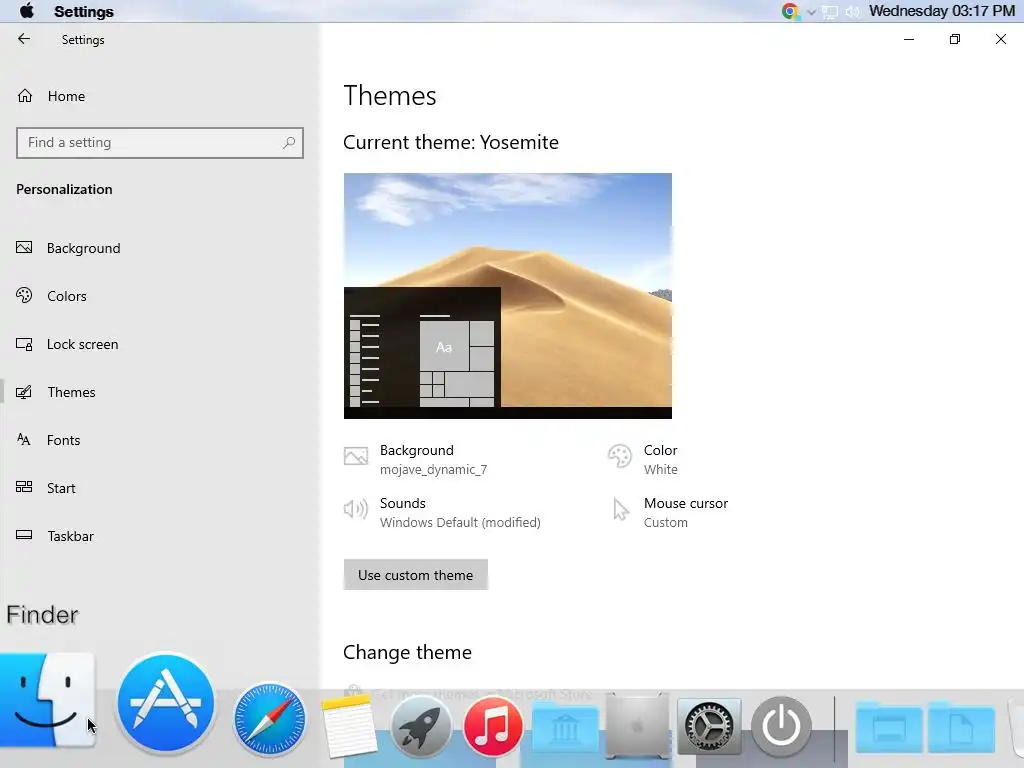1024x768 pixels.
Task: Minimize the Settings window
Action: [x=908, y=39]
